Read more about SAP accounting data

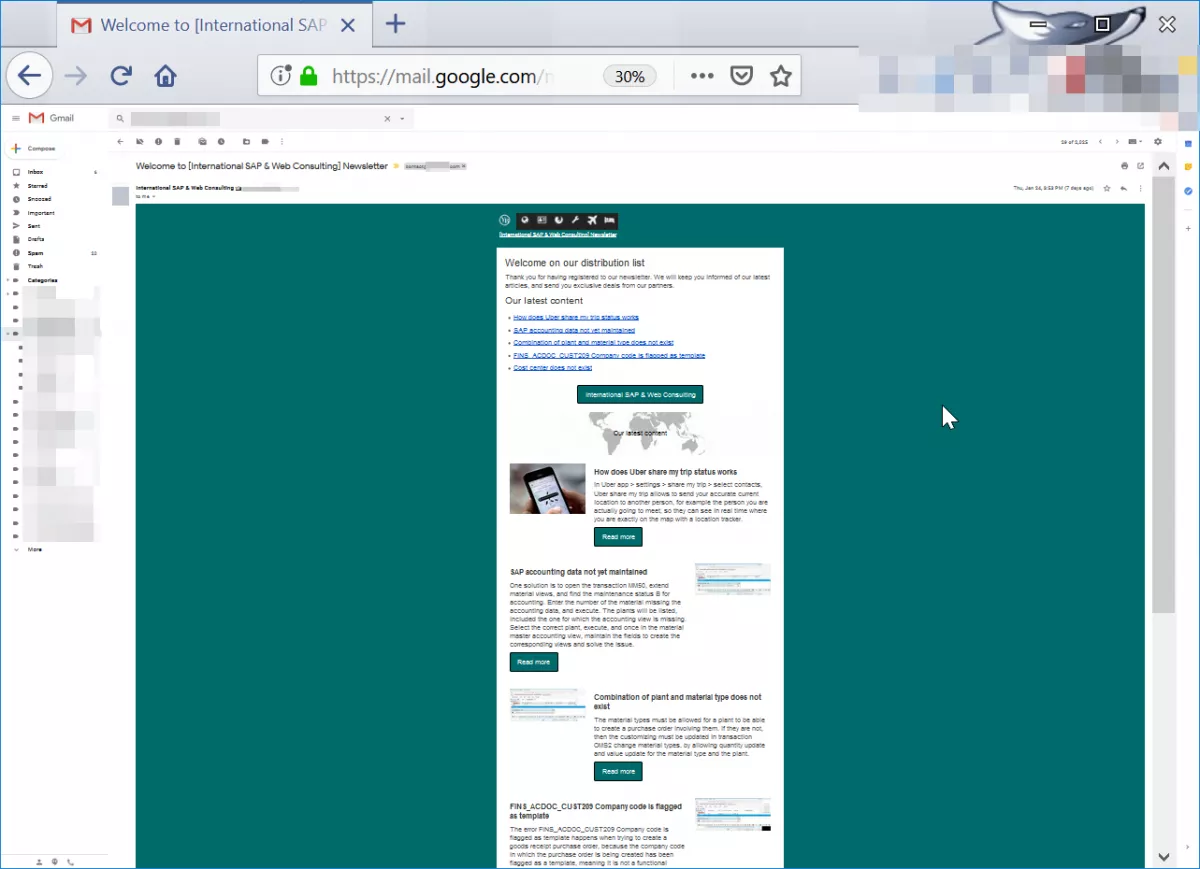coord(534,662)
